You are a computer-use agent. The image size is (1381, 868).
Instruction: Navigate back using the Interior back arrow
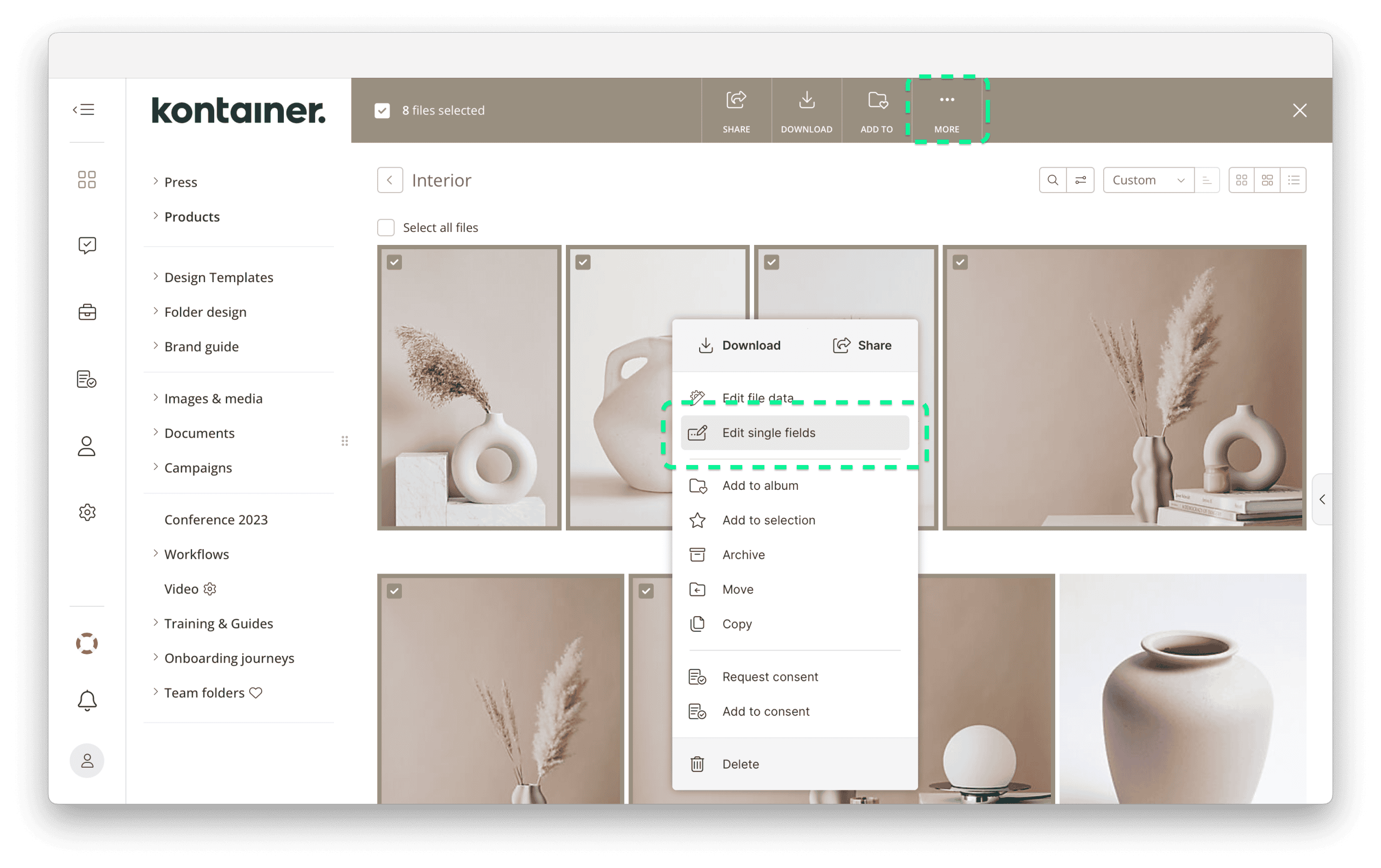tap(390, 180)
